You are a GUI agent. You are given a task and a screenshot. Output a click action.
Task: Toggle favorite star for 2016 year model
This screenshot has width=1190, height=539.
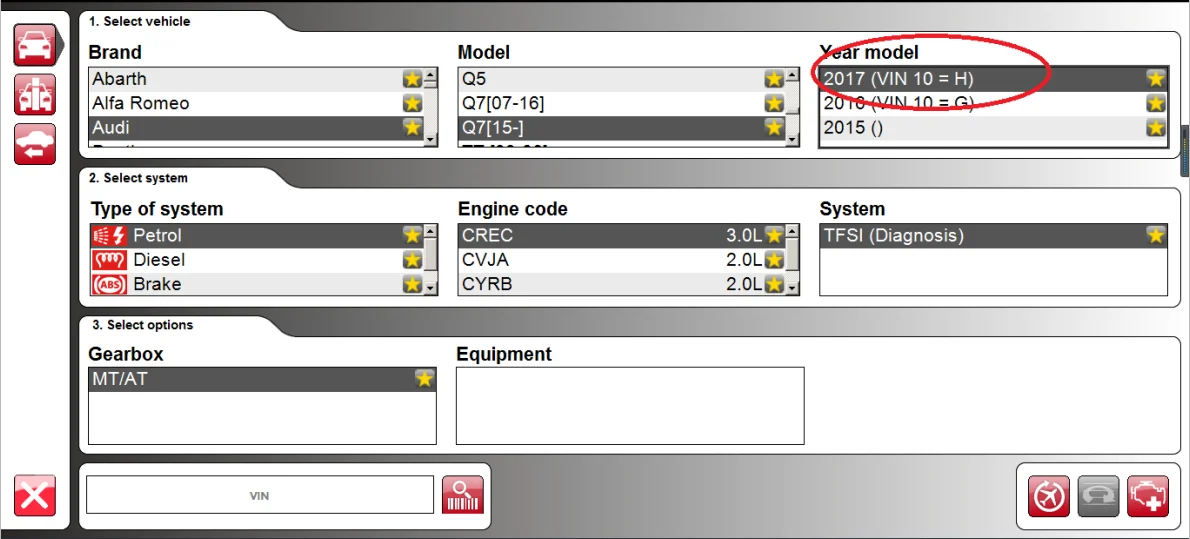click(1156, 102)
